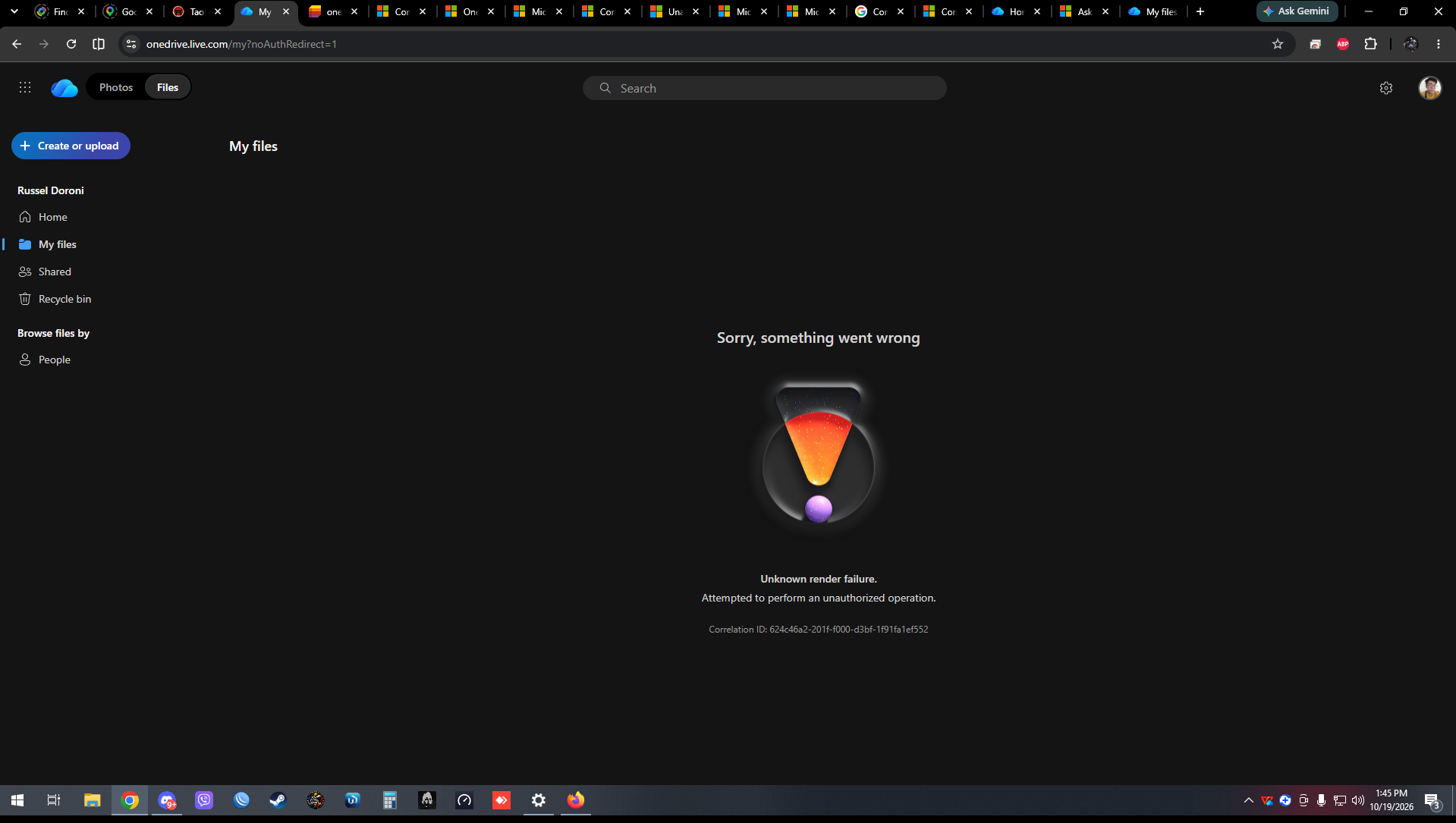Image resolution: width=1456 pixels, height=823 pixels.
Task: Open Viber from taskbar
Action: pyautogui.click(x=204, y=800)
